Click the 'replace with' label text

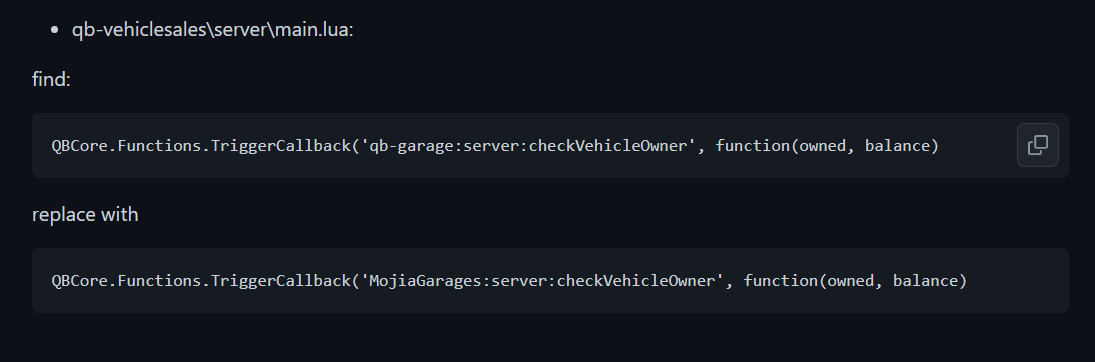pos(85,214)
